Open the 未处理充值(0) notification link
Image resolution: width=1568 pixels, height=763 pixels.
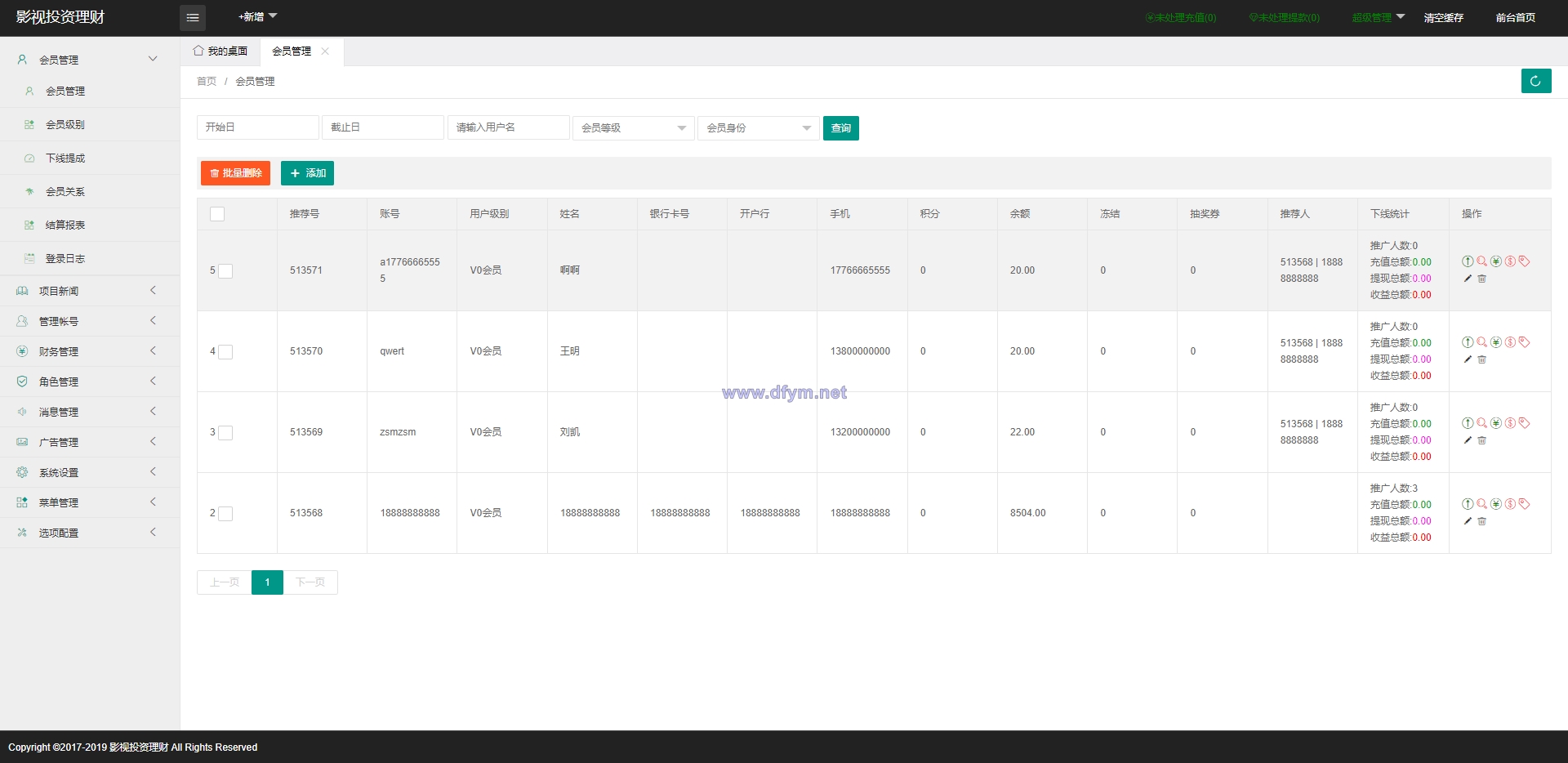click(x=1181, y=17)
